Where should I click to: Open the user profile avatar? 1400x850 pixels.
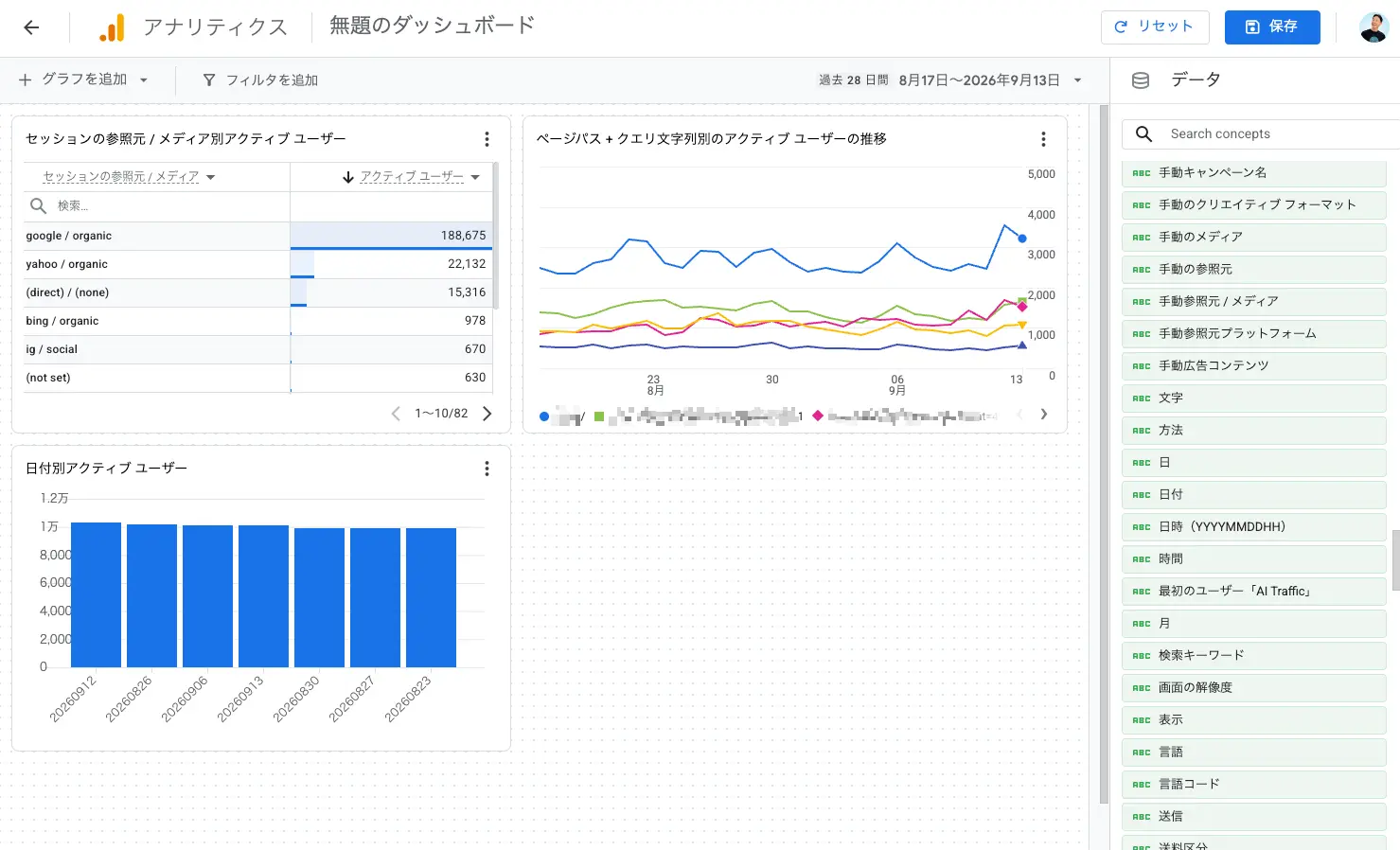coord(1373,27)
